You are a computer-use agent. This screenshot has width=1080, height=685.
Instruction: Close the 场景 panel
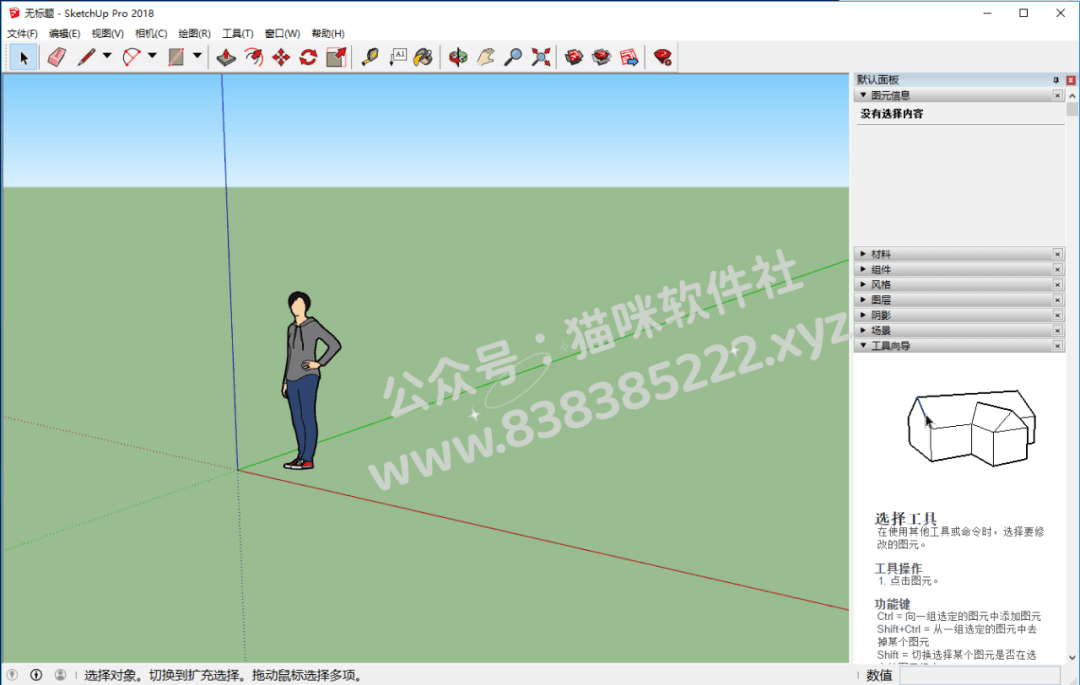[1057, 330]
